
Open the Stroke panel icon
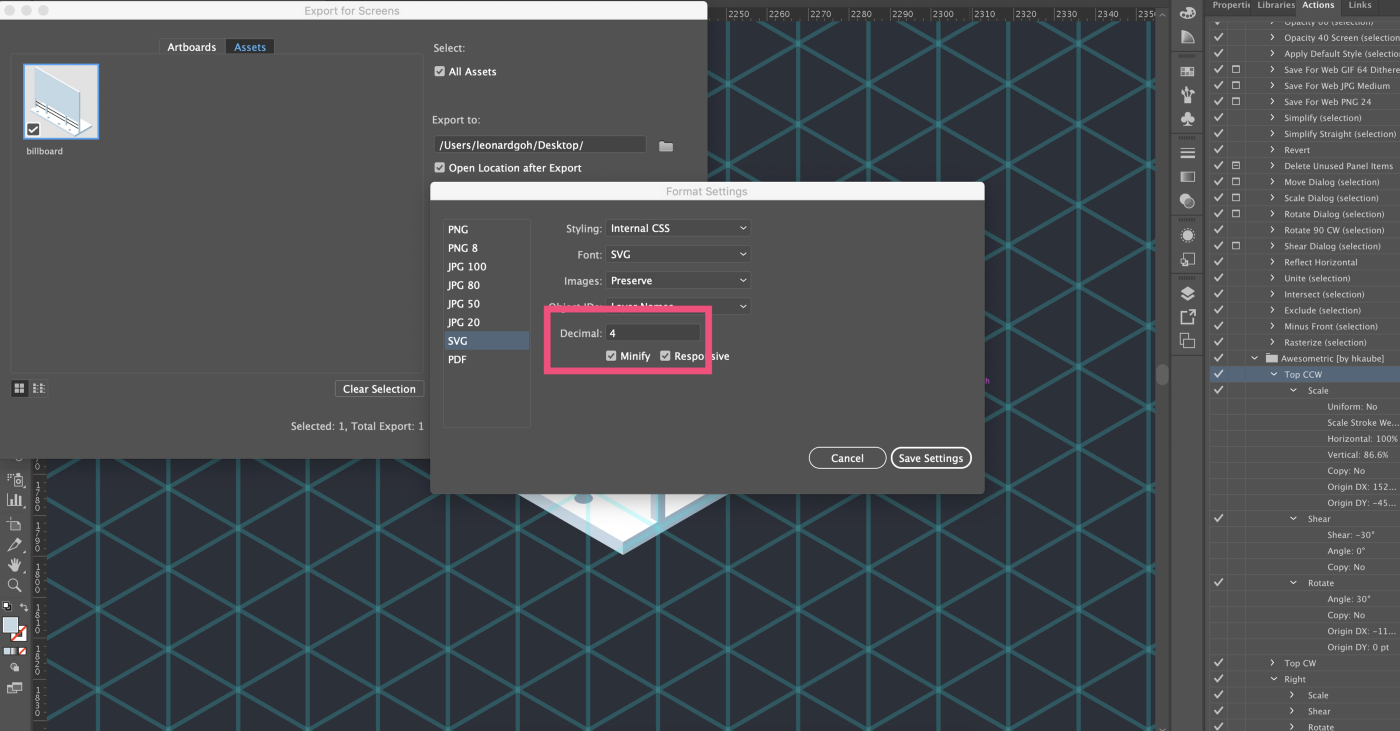click(x=1187, y=153)
